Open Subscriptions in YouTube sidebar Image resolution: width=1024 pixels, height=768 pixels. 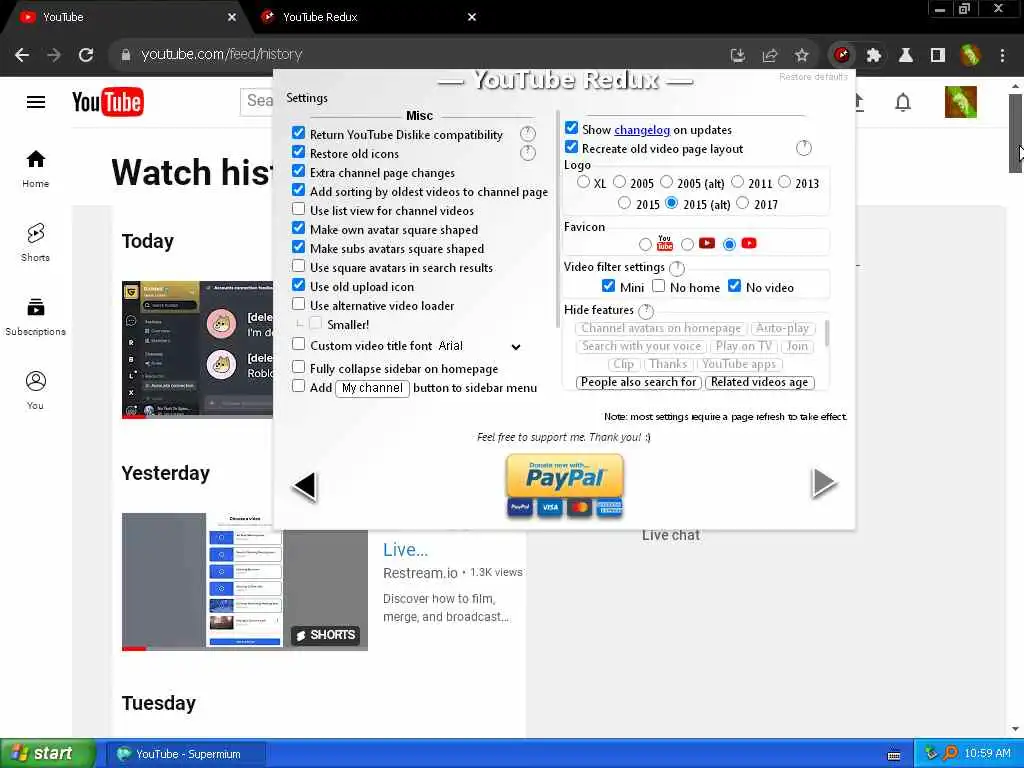point(35,316)
